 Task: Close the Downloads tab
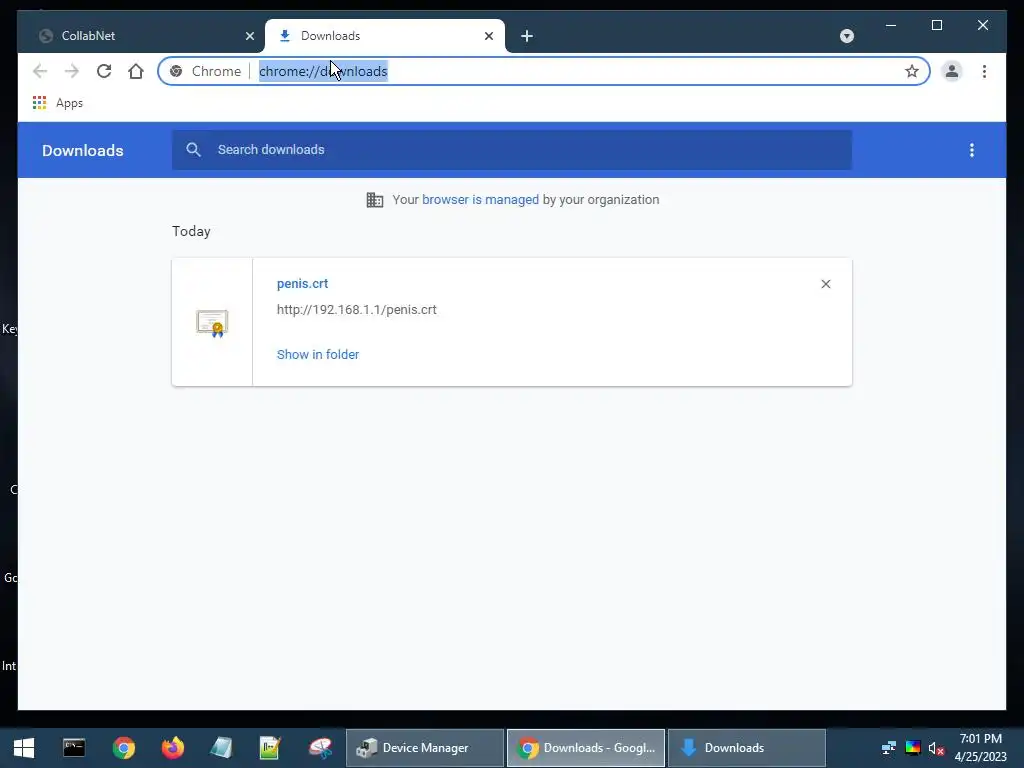pos(488,36)
